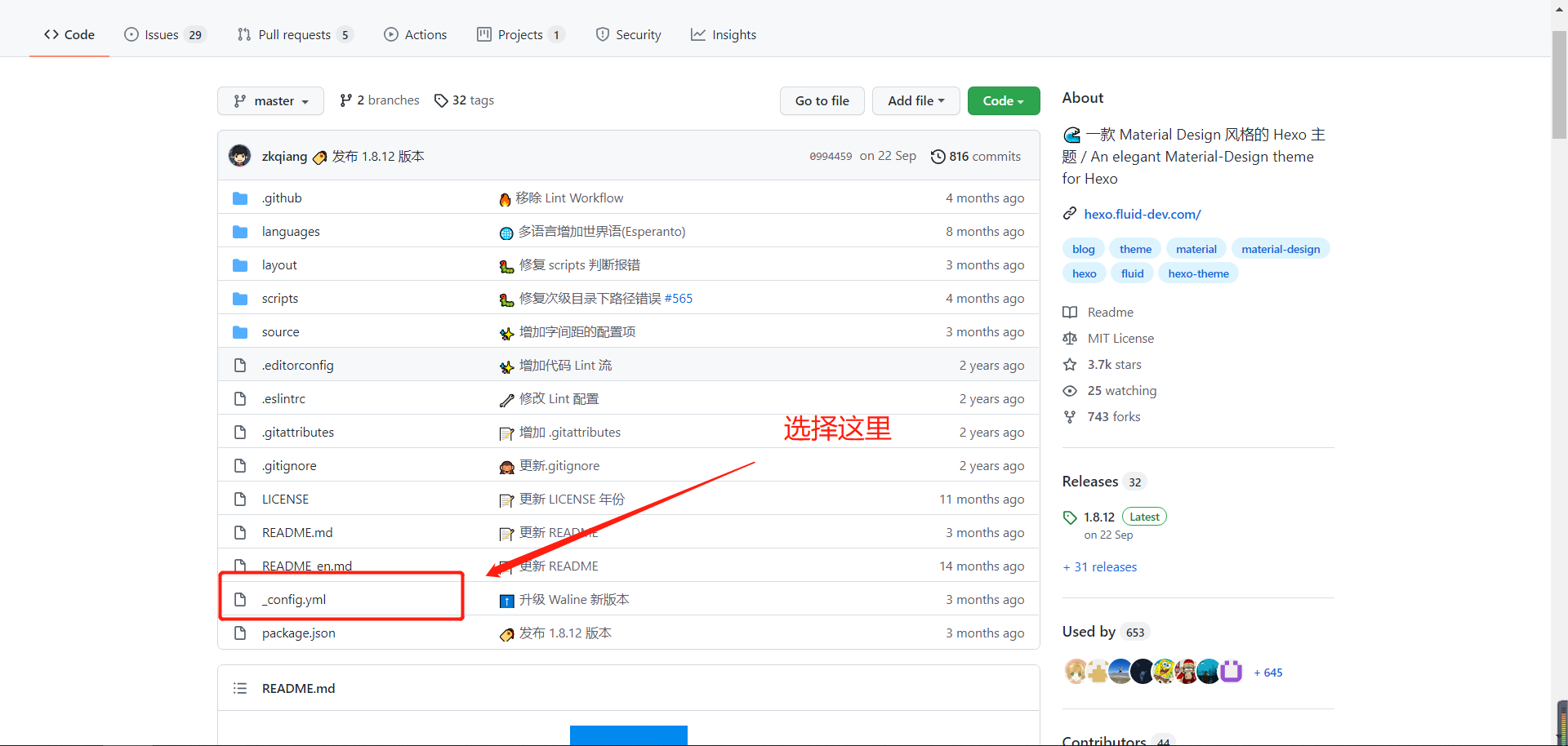Screen dimensions: 1568x746
Task: Click commit hash 0994459
Action: [x=831, y=156]
